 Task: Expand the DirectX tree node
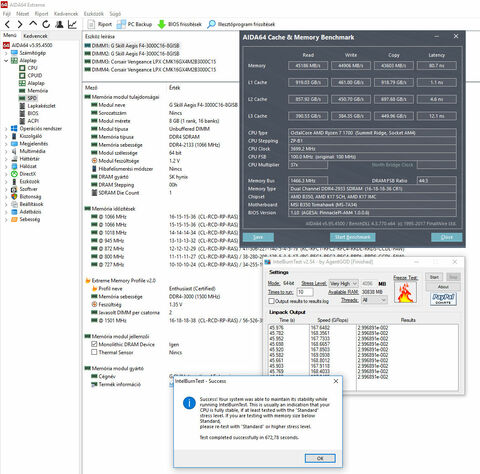pyautogui.click(x=6, y=174)
